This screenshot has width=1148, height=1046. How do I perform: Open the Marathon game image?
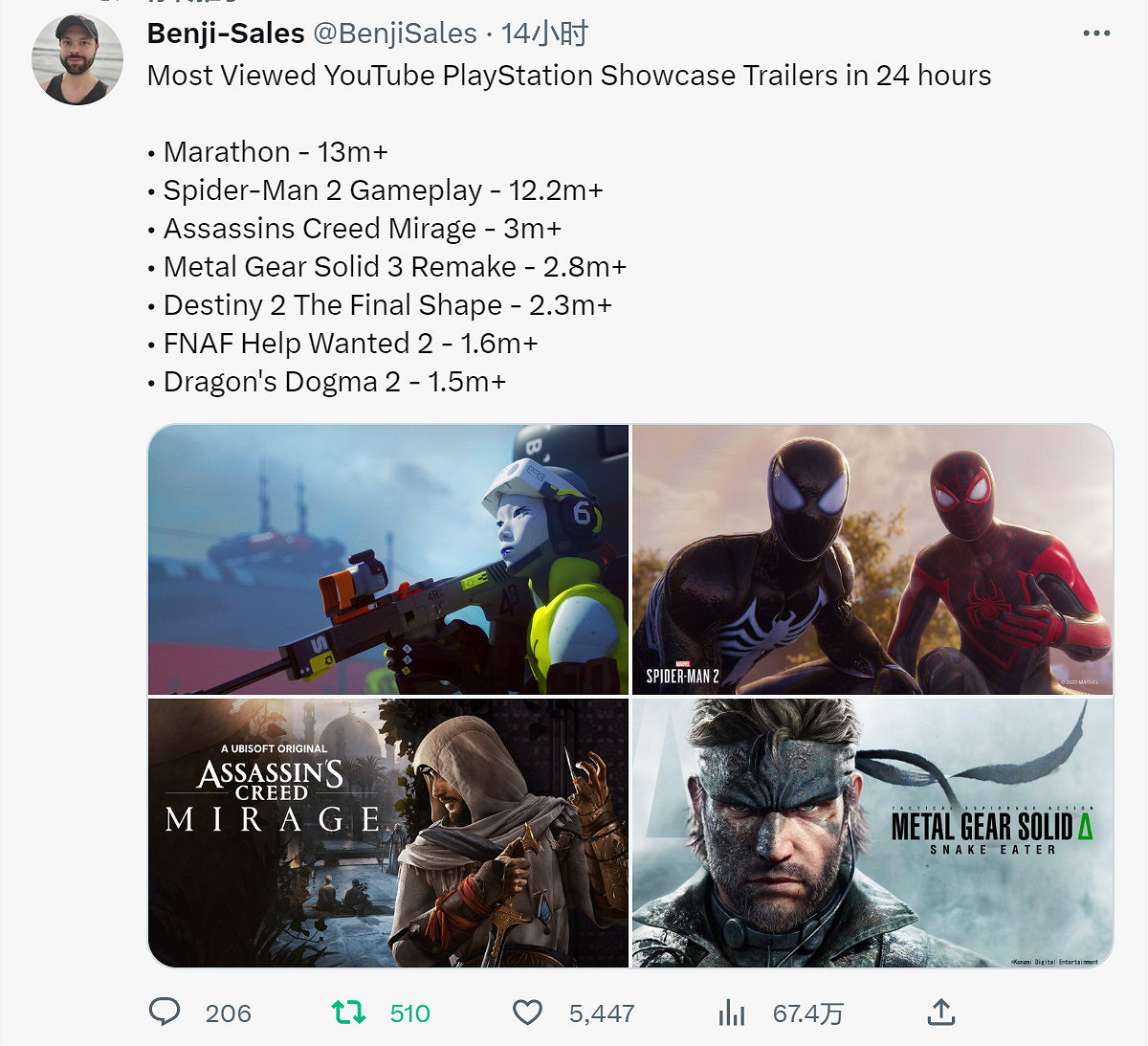pos(388,559)
